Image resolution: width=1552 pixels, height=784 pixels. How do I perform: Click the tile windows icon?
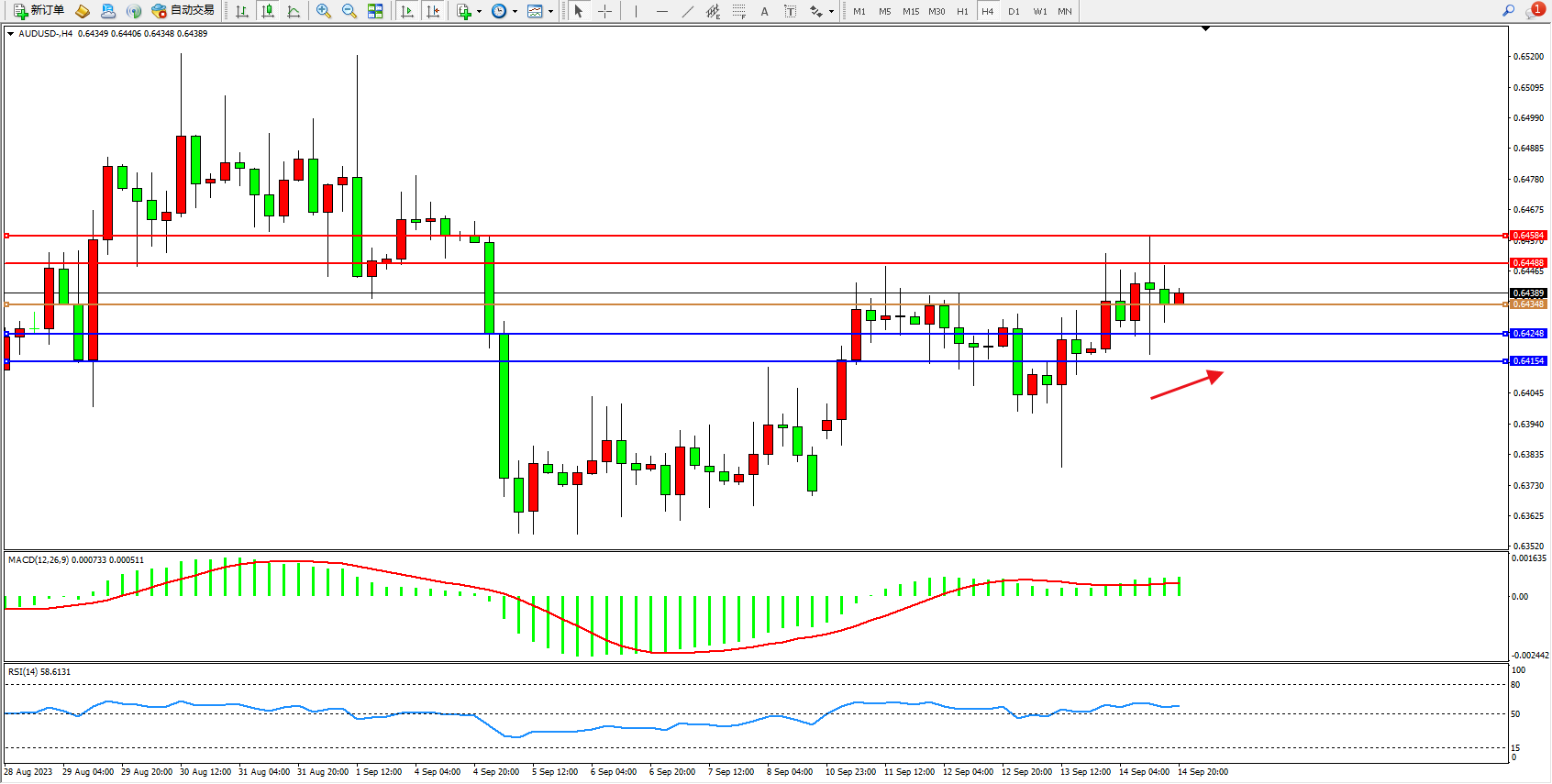click(x=375, y=11)
